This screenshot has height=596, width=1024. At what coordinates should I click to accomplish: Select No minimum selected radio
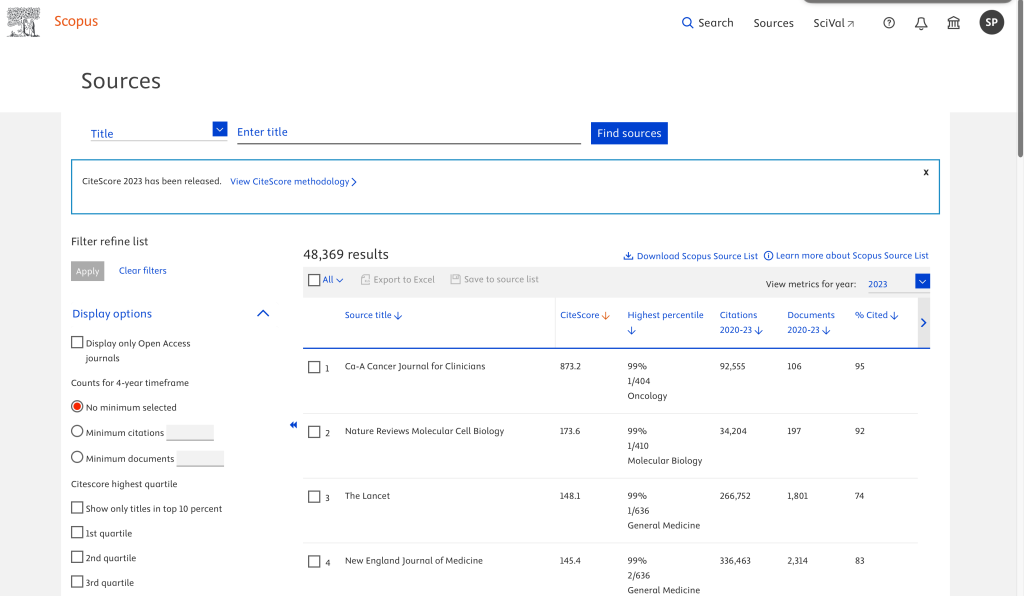pyautogui.click(x=77, y=406)
